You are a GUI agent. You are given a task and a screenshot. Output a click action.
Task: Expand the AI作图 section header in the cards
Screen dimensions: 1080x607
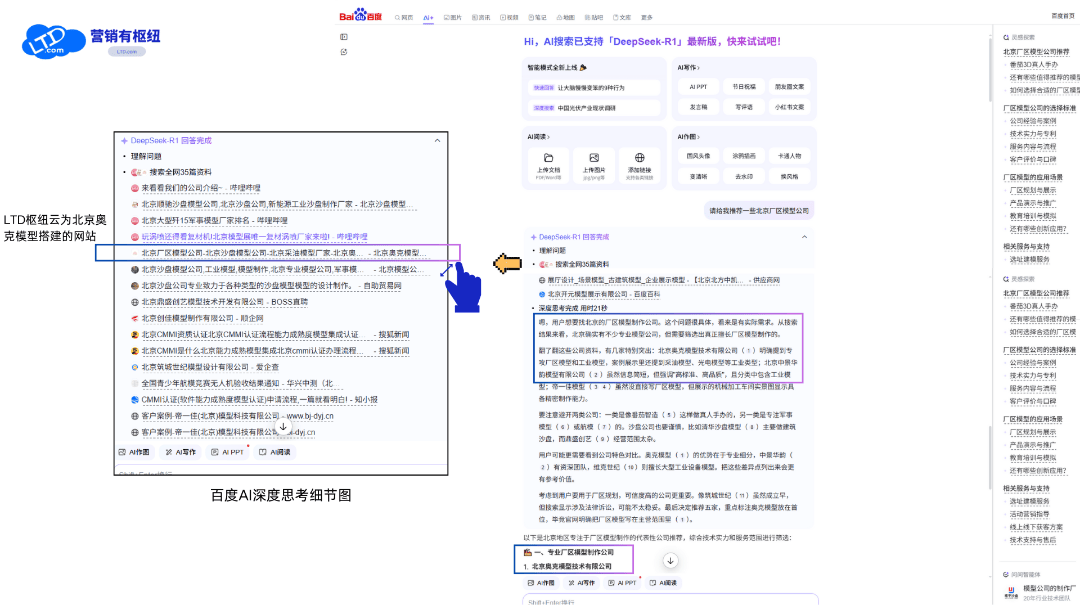coord(688,136)
